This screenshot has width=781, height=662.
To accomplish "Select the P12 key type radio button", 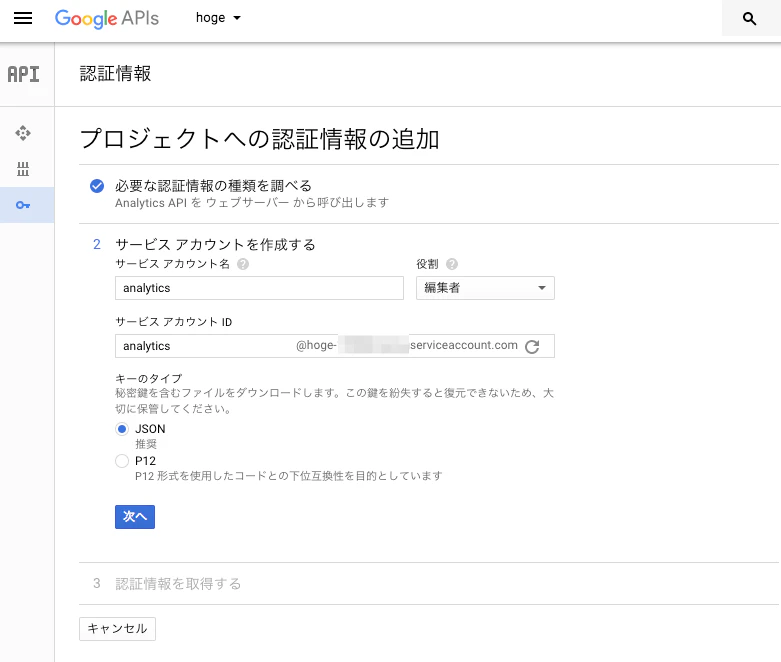I will coord(122,461).
